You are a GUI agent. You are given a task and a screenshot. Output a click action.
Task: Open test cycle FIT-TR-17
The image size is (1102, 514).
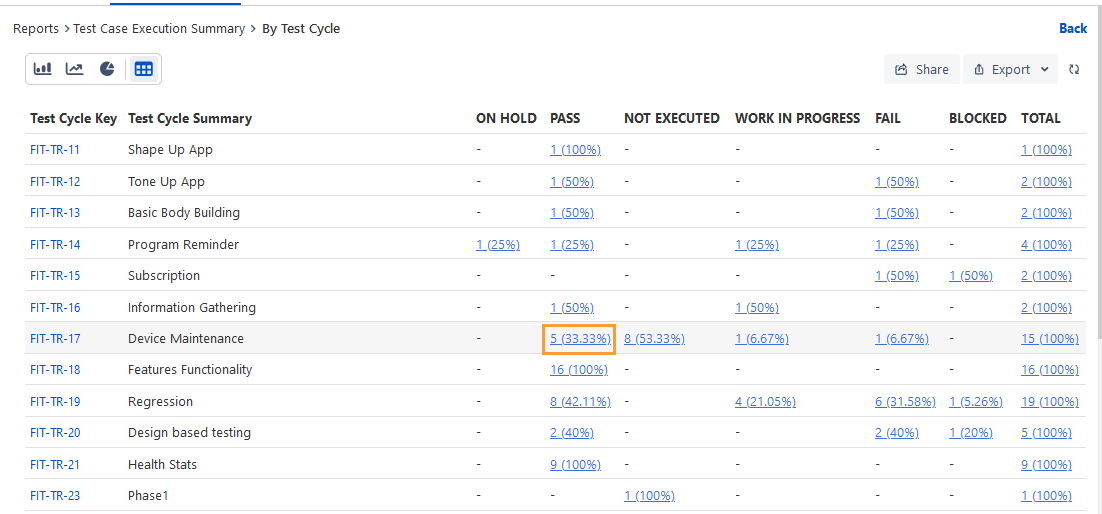pyautogui.click(x=56, y=338)
